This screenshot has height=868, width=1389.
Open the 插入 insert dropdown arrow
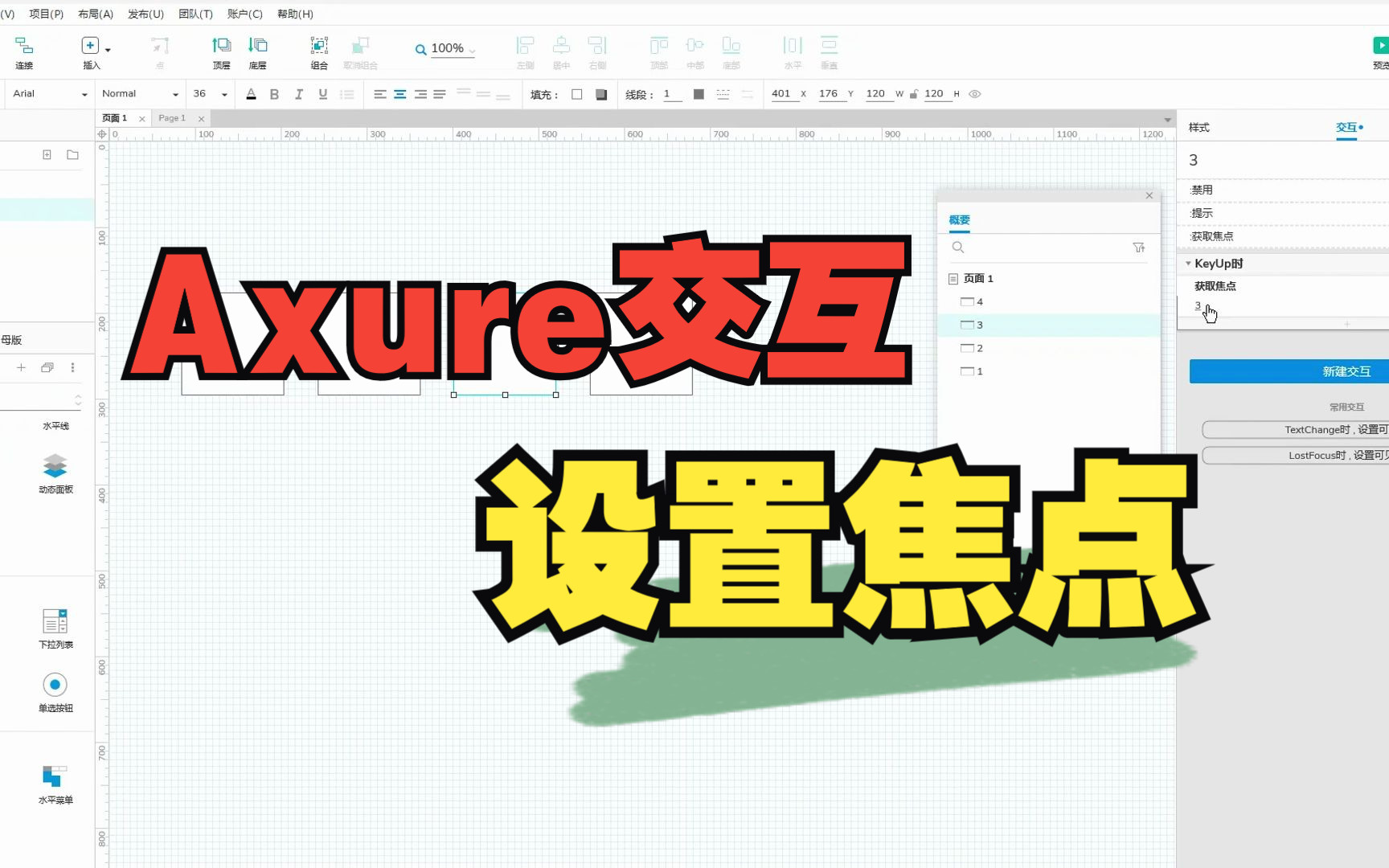pos(108,50)
